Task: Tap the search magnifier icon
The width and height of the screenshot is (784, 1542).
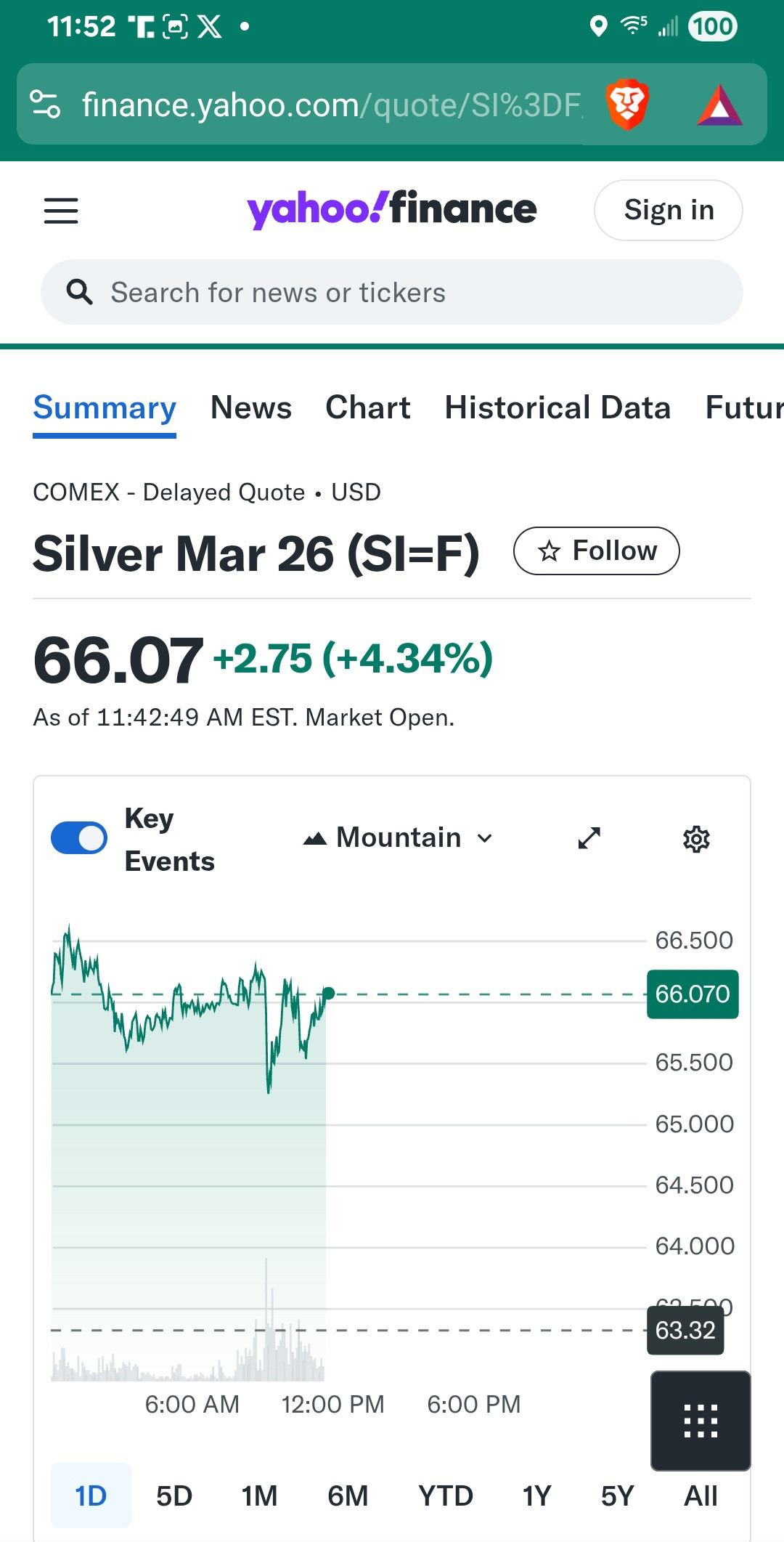Action: click(79, 292)
